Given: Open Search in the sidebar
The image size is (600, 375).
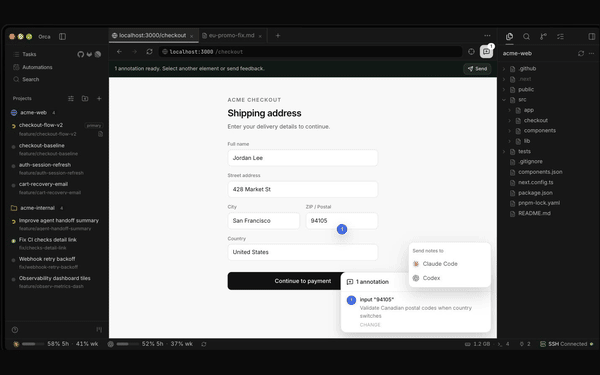Looking at the screenshot, I should pos(31,80).
